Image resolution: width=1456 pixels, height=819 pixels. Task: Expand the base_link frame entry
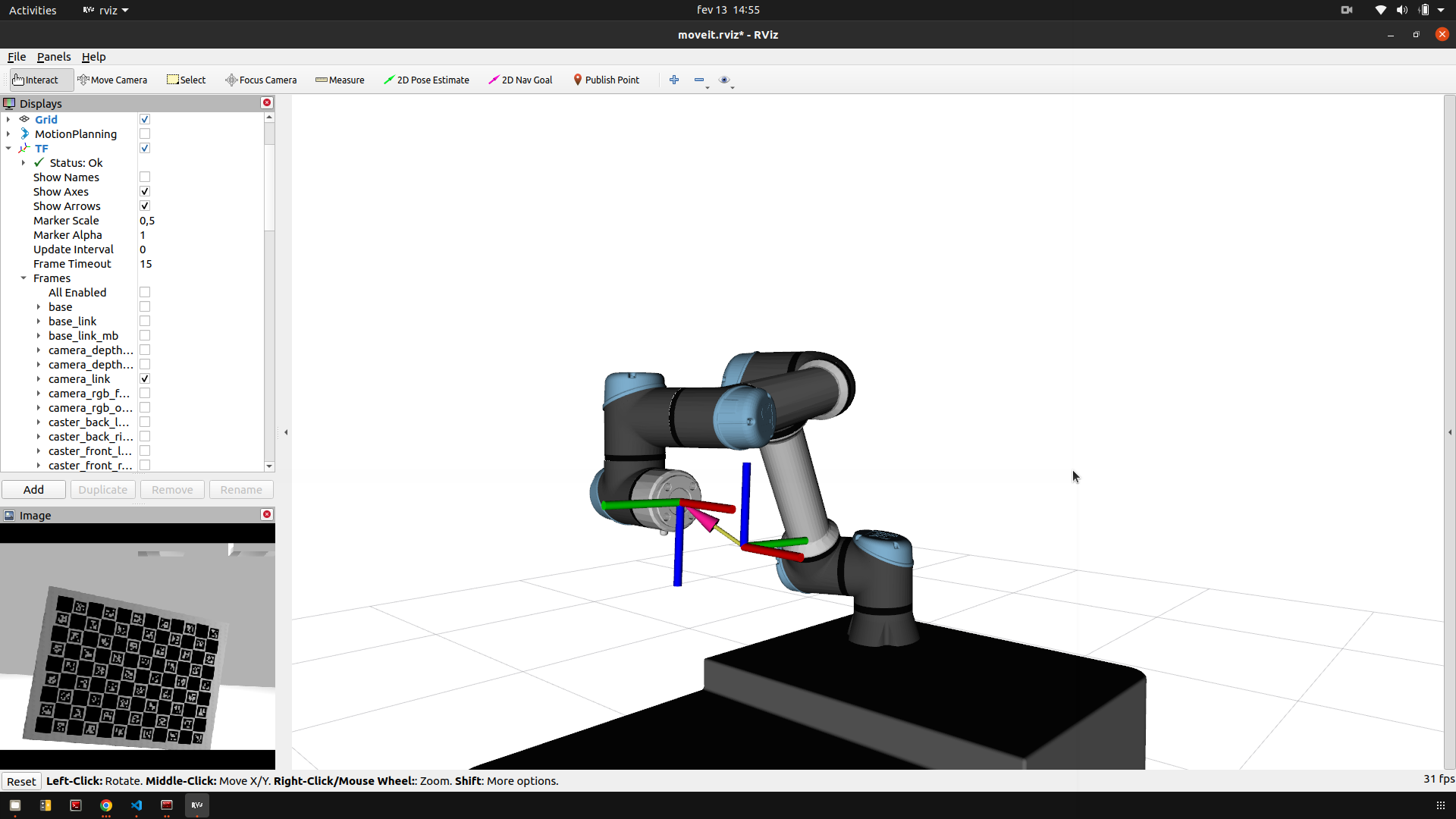coord(39,322)
